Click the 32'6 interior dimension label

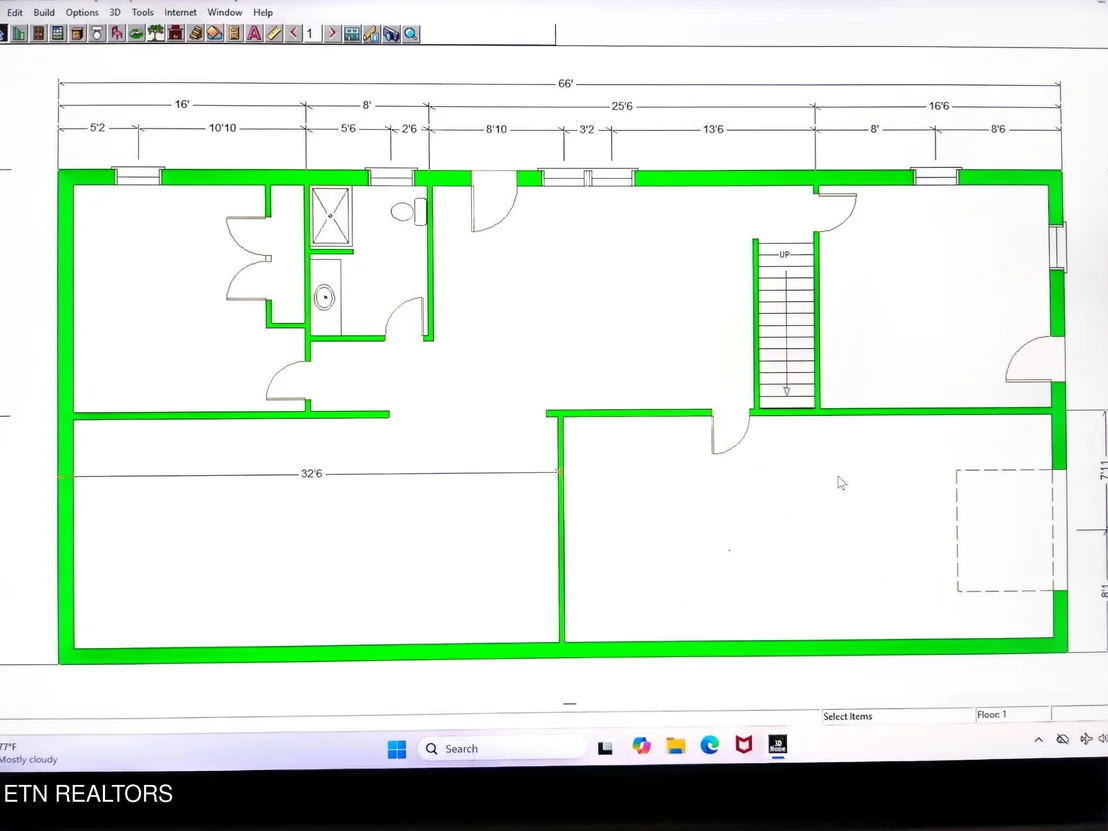tap(312, 473)
